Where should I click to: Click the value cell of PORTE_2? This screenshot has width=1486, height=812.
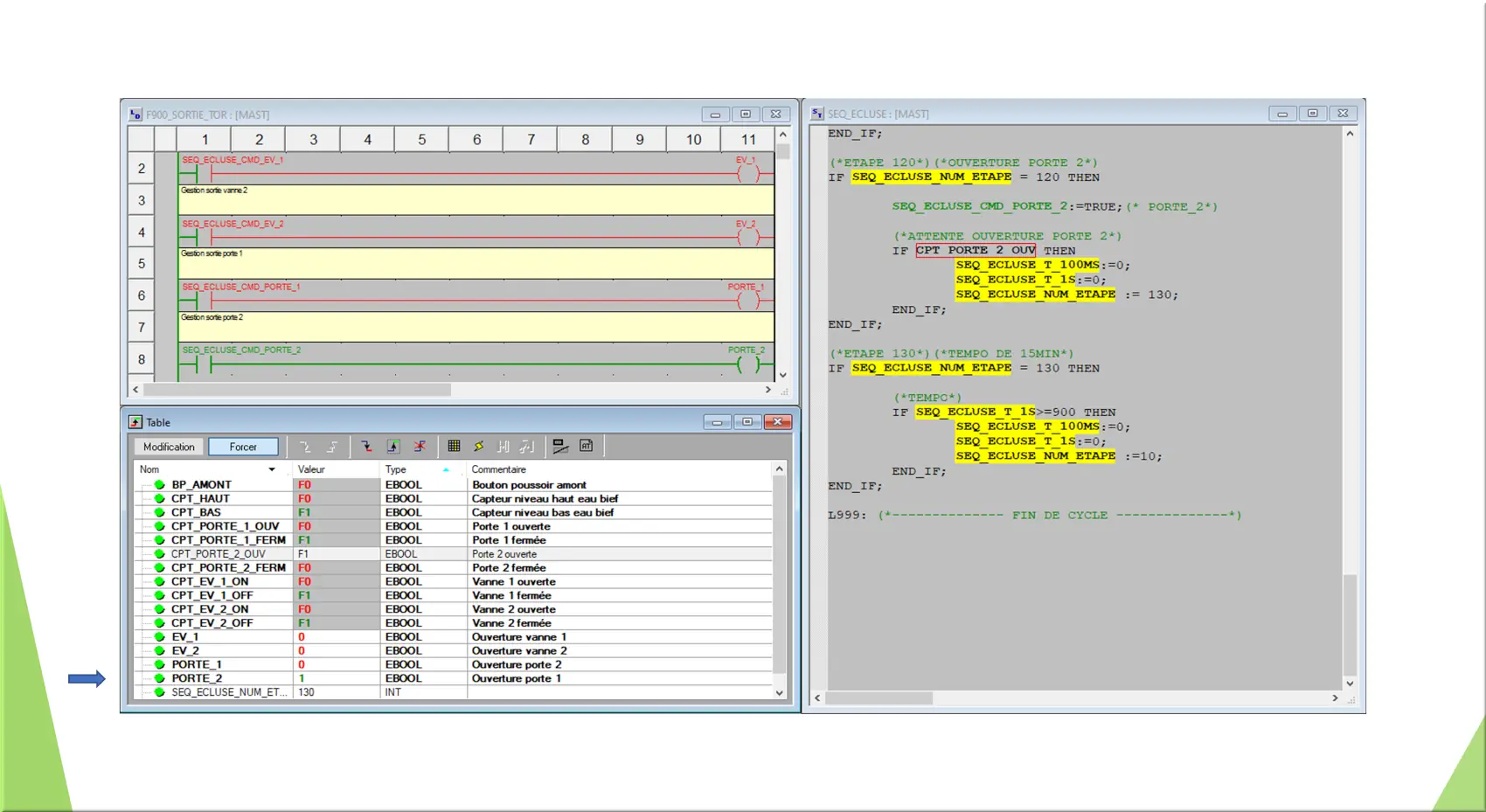[337, 678]
